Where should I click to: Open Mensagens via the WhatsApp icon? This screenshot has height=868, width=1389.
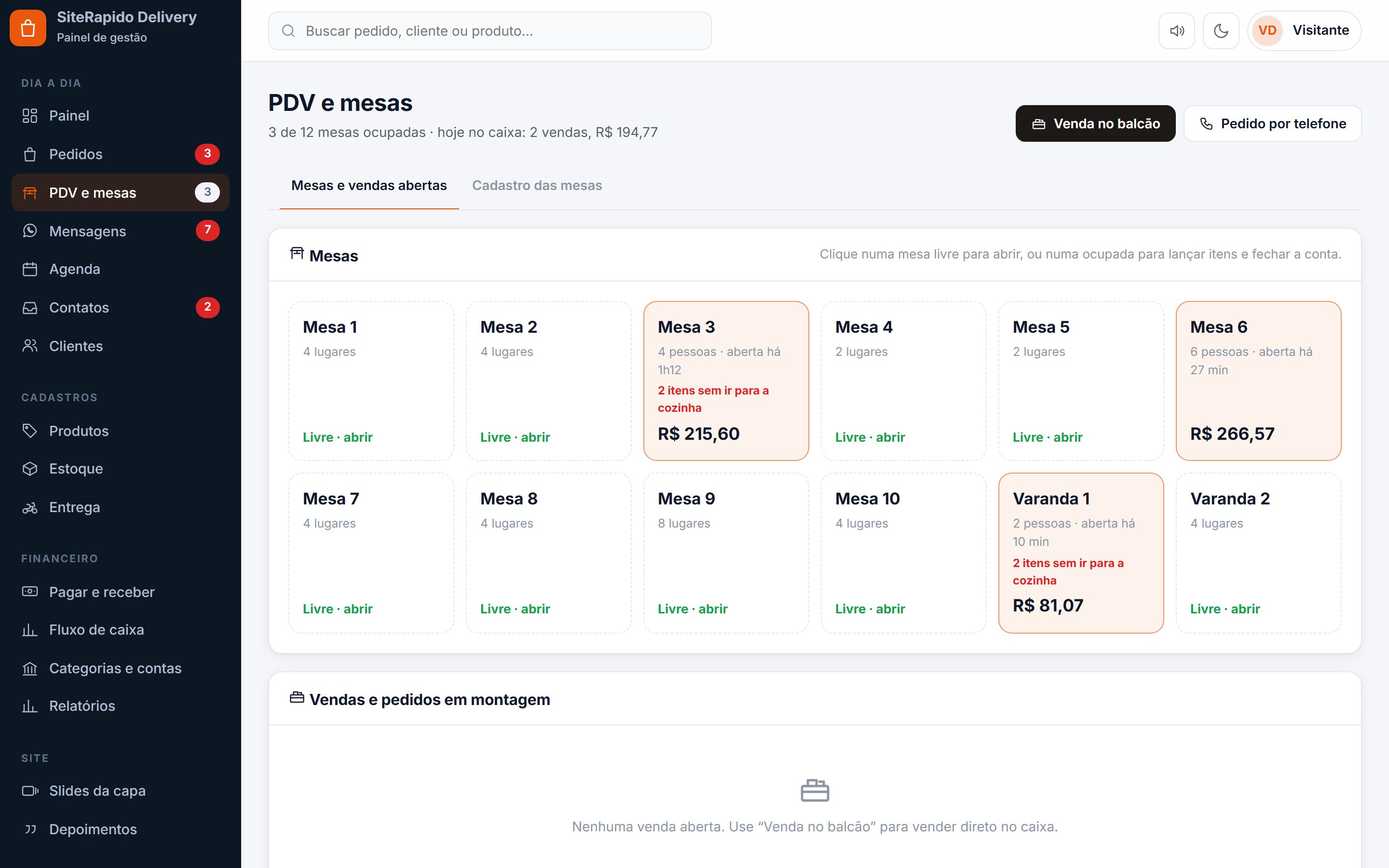point(30,231)
